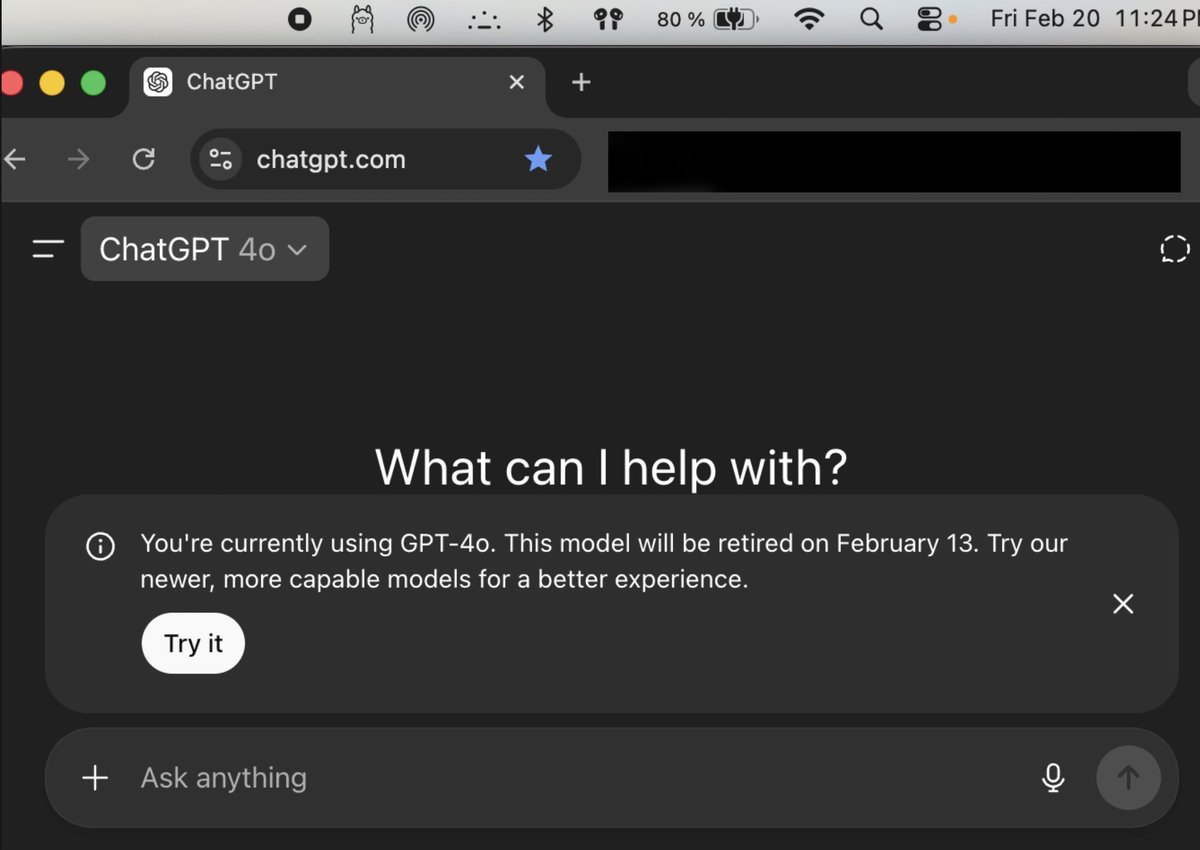The image size is (1200, 850).
Task: Expand the ChatGPT 4o model selector
Action: [x=205, y=249]
